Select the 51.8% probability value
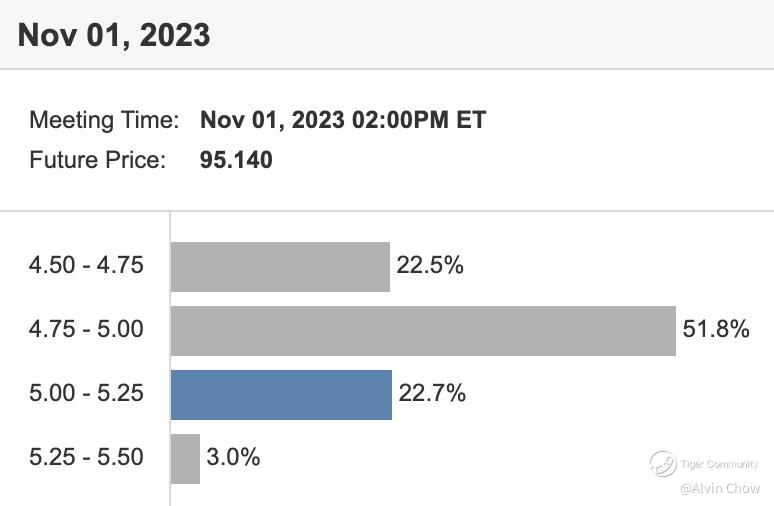Screen dimensions: 774x506 (716, 329)
